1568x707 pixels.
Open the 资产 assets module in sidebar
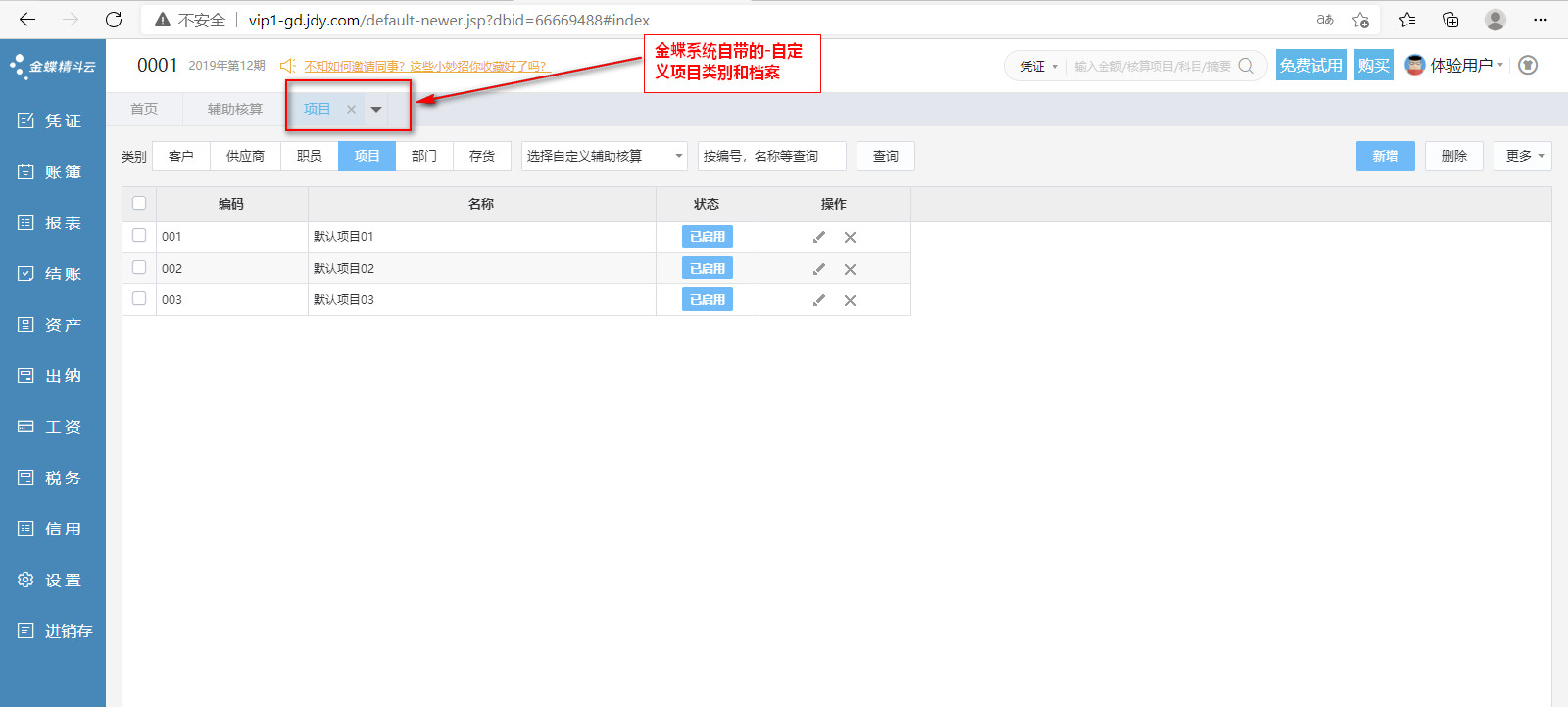coord(52,325)
